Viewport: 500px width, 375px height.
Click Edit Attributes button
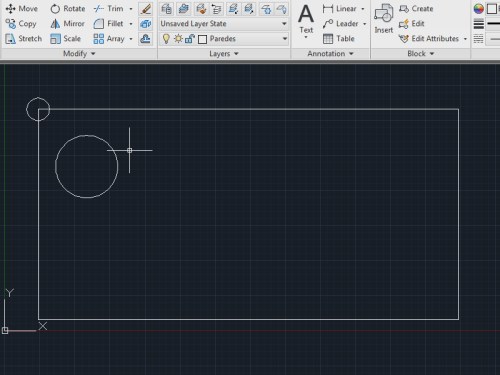tap(429, 39)
